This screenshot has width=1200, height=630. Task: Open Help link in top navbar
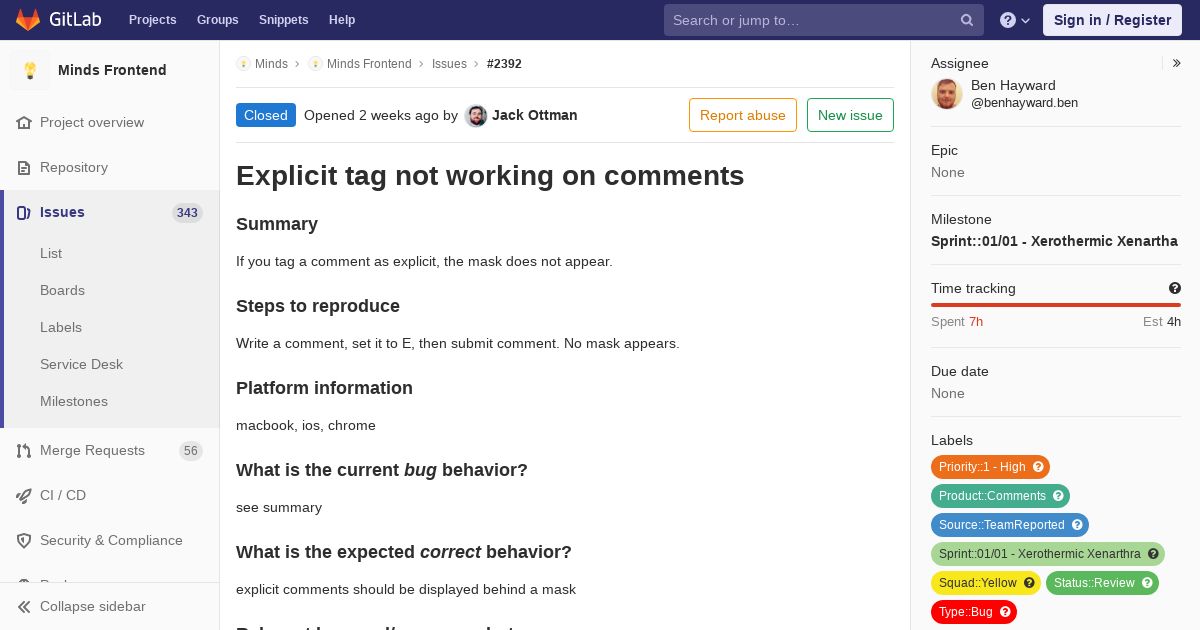[342, 20]
